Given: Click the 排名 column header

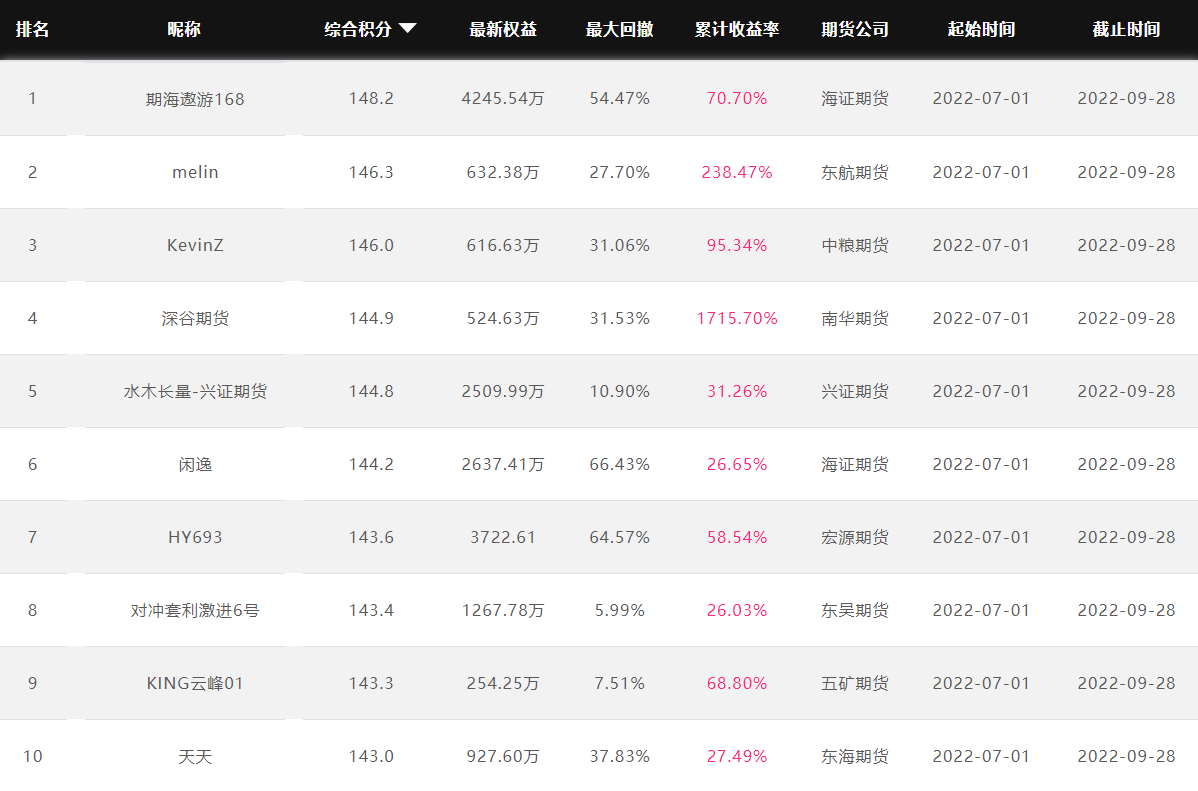Looking at the screenshot, I should [x=32, y=29].
